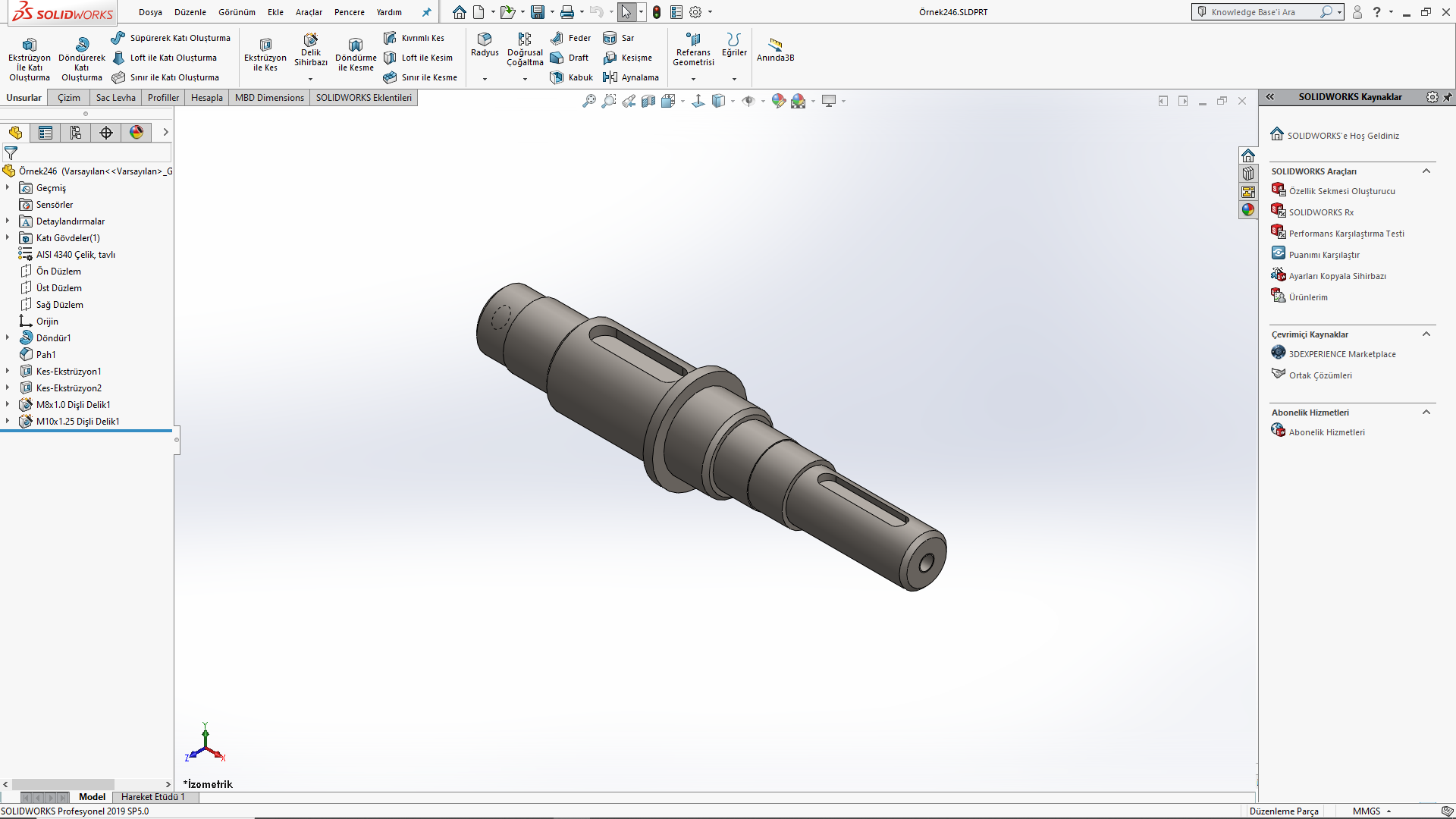The width and height of the screenshot is (1456, 819).
Task: Open the Appearances color ball tab
Action: coord(136,133)
